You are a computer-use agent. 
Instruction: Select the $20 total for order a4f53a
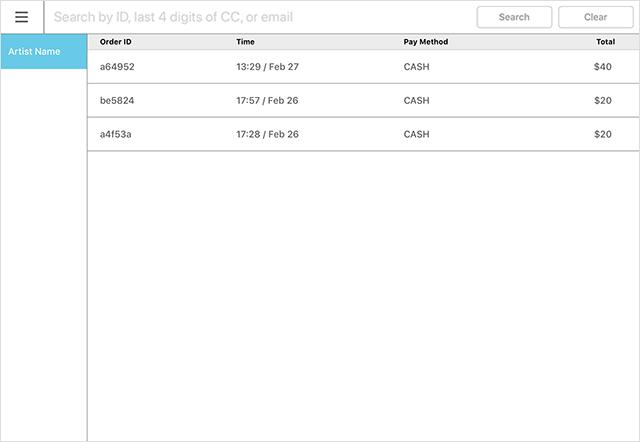click(x=602, y=134)
